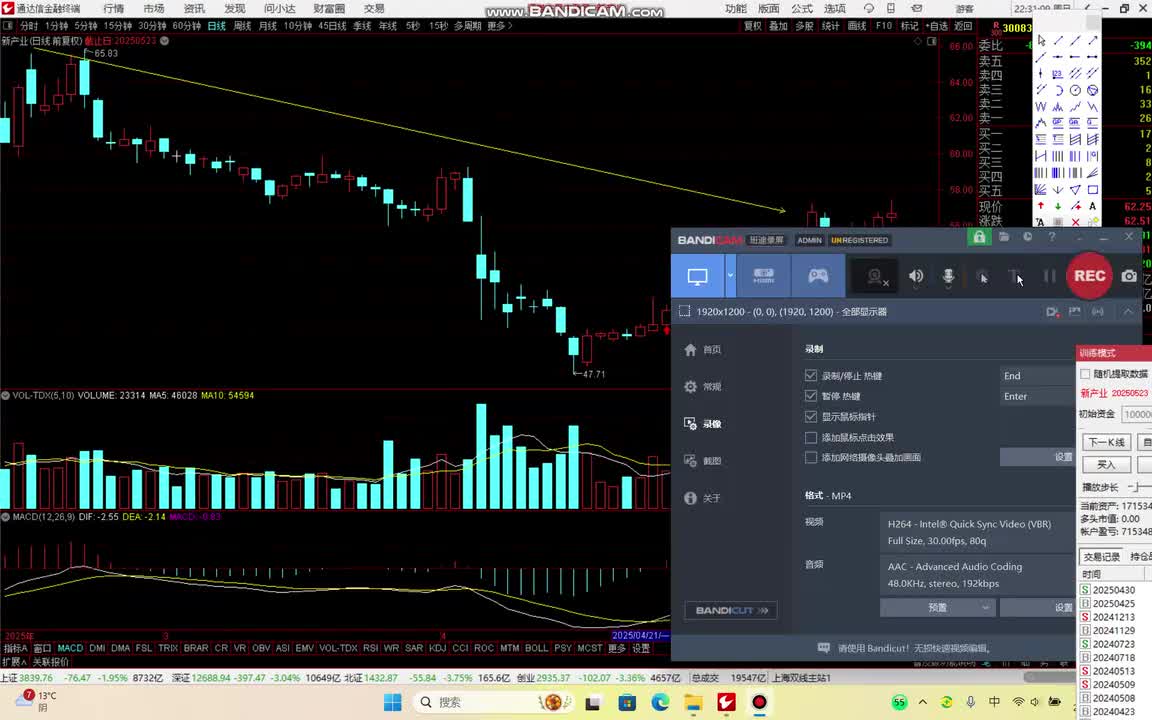1152x720 pixels.
Task: Open 行情 menu in top bar
Action: click(114, 9)
